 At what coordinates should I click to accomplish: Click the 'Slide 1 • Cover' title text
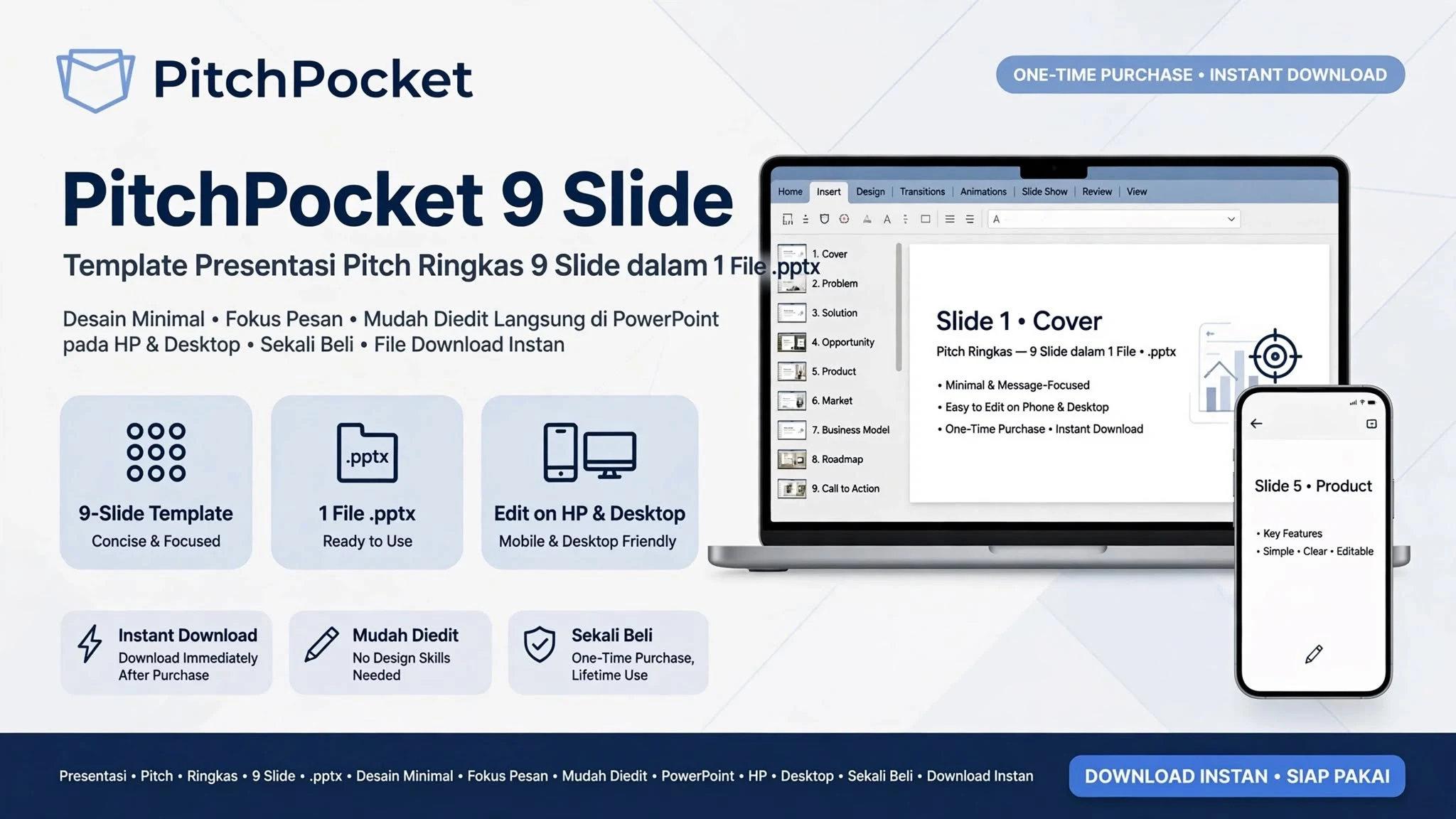(1019, 321)
